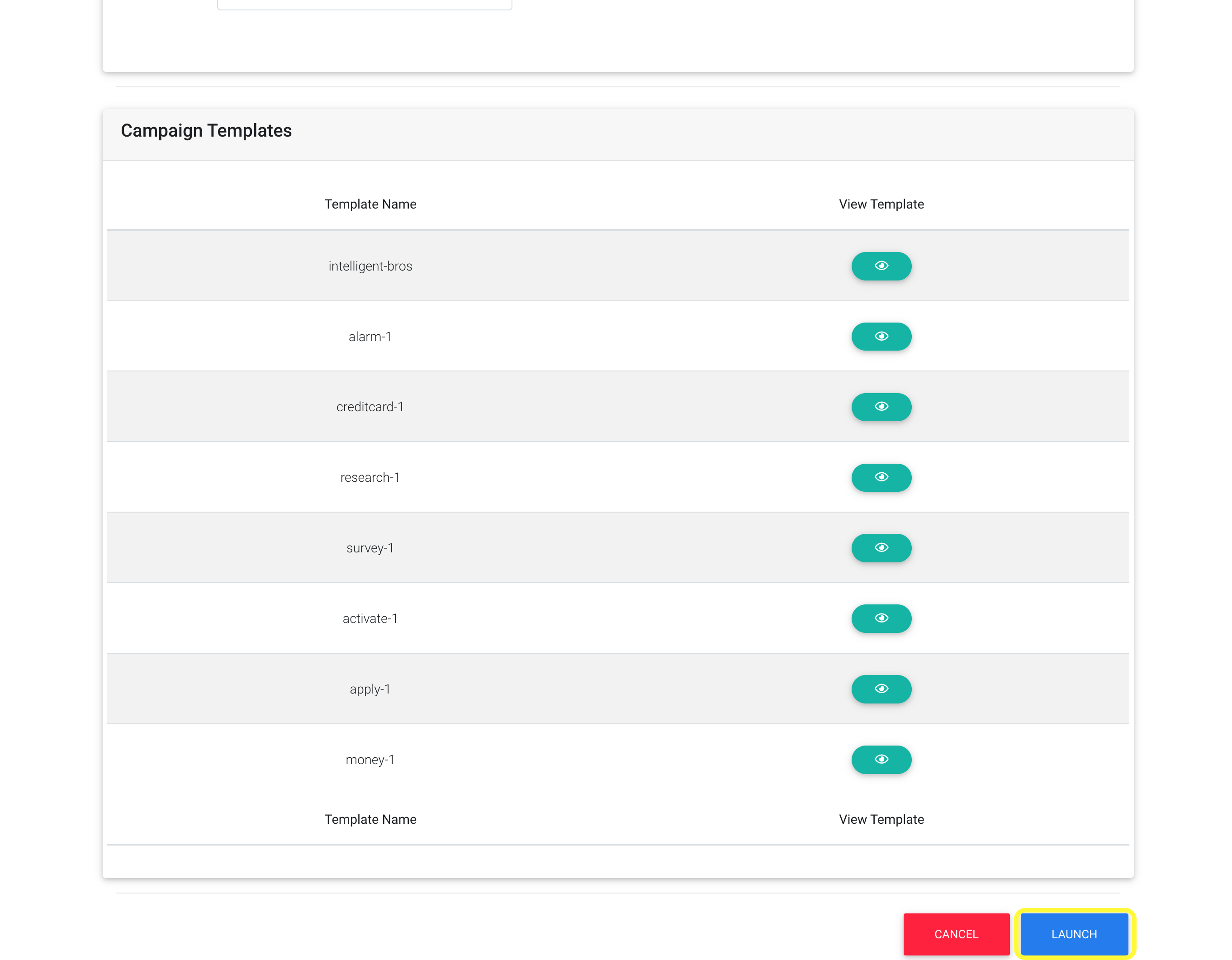Click the bottom Template Name footer label
The width and height of the screenshot is (1232, 960).
370,819
